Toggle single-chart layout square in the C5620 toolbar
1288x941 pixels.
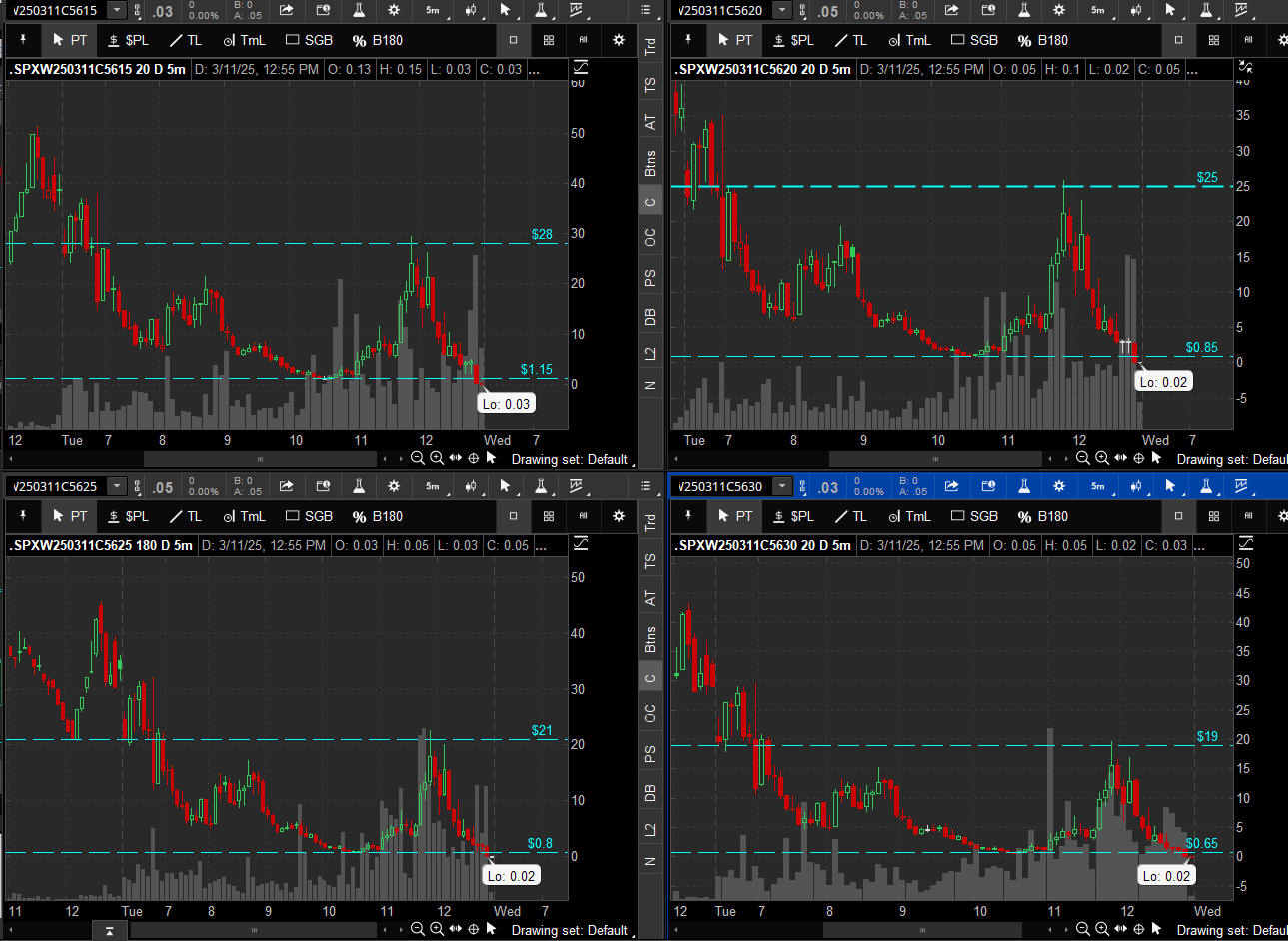[x=1178, y=40]
